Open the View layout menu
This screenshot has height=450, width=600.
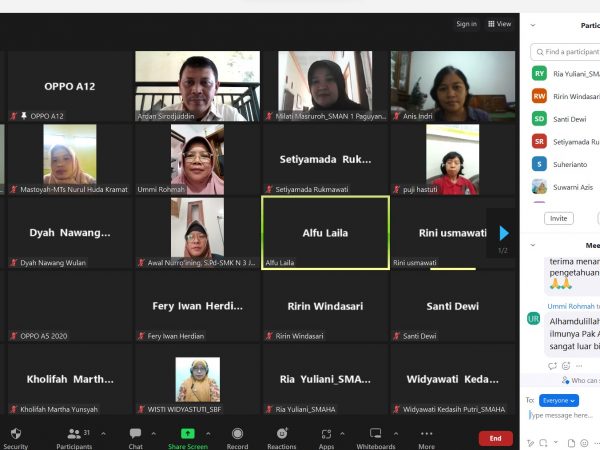499,24
